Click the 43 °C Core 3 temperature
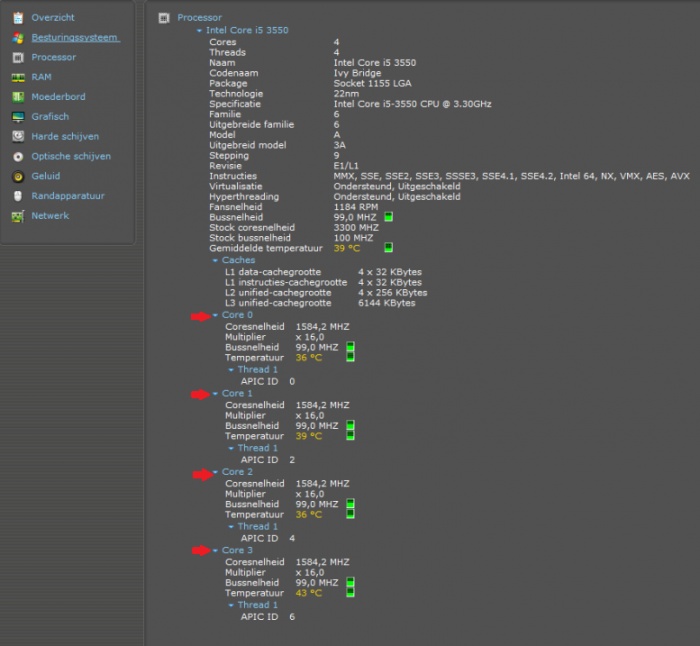700x646 pixels. coord(308,593)
